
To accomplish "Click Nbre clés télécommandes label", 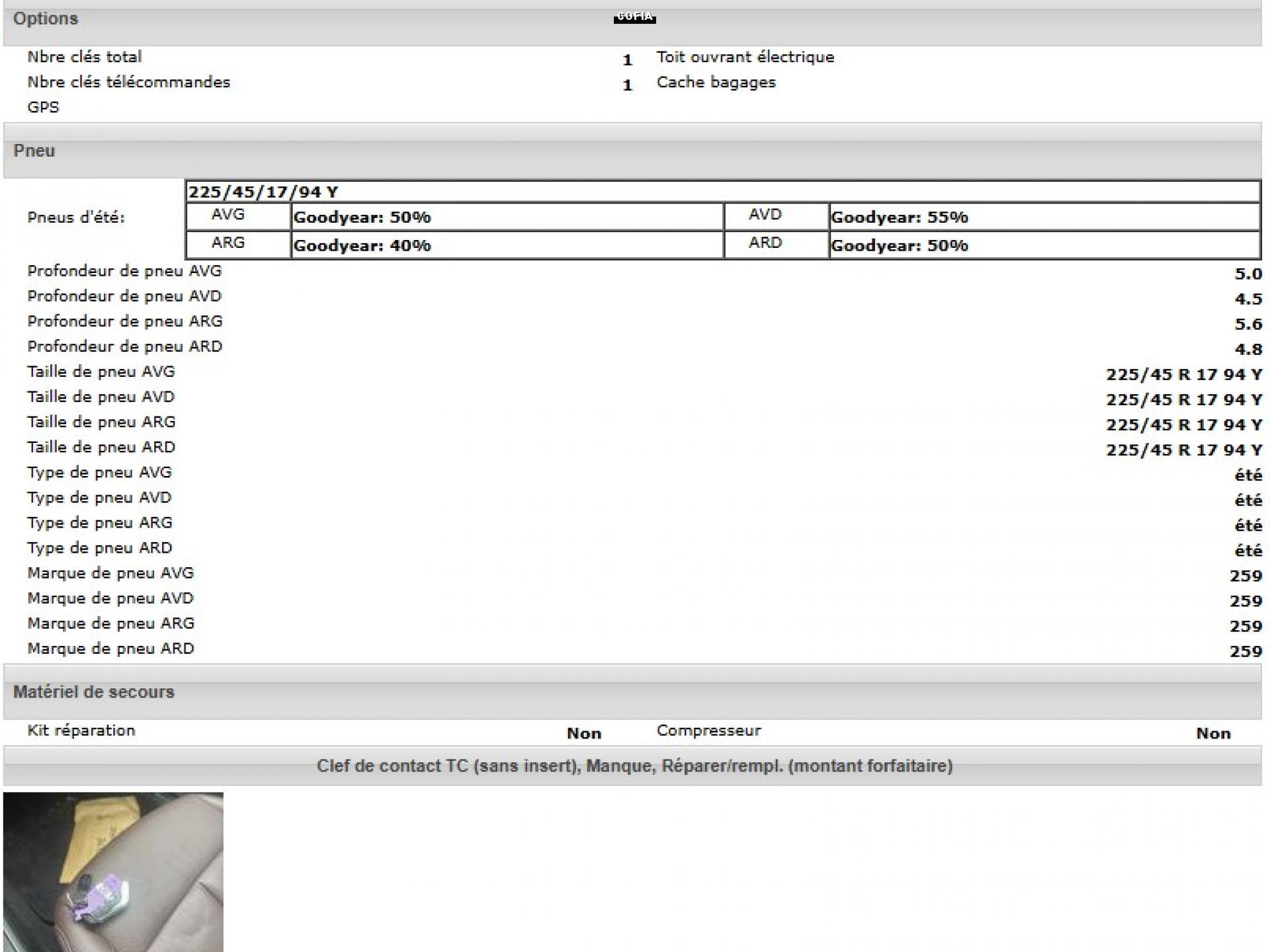I will pos(128,83).
